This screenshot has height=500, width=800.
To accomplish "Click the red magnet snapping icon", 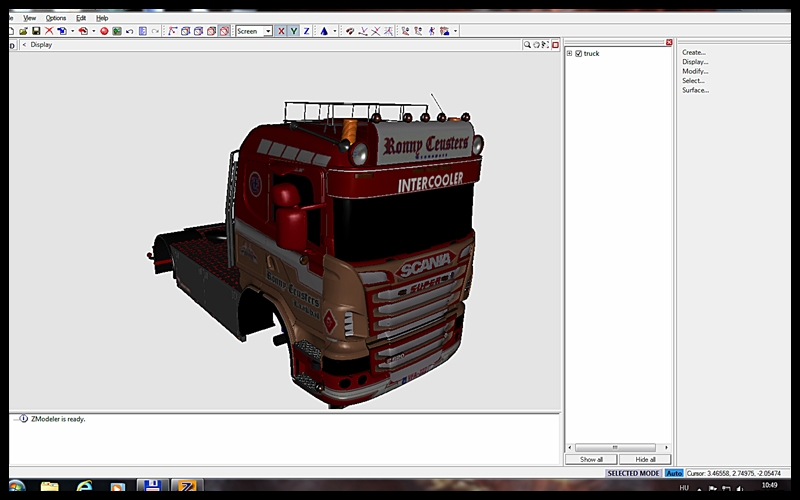I will 349,31.
